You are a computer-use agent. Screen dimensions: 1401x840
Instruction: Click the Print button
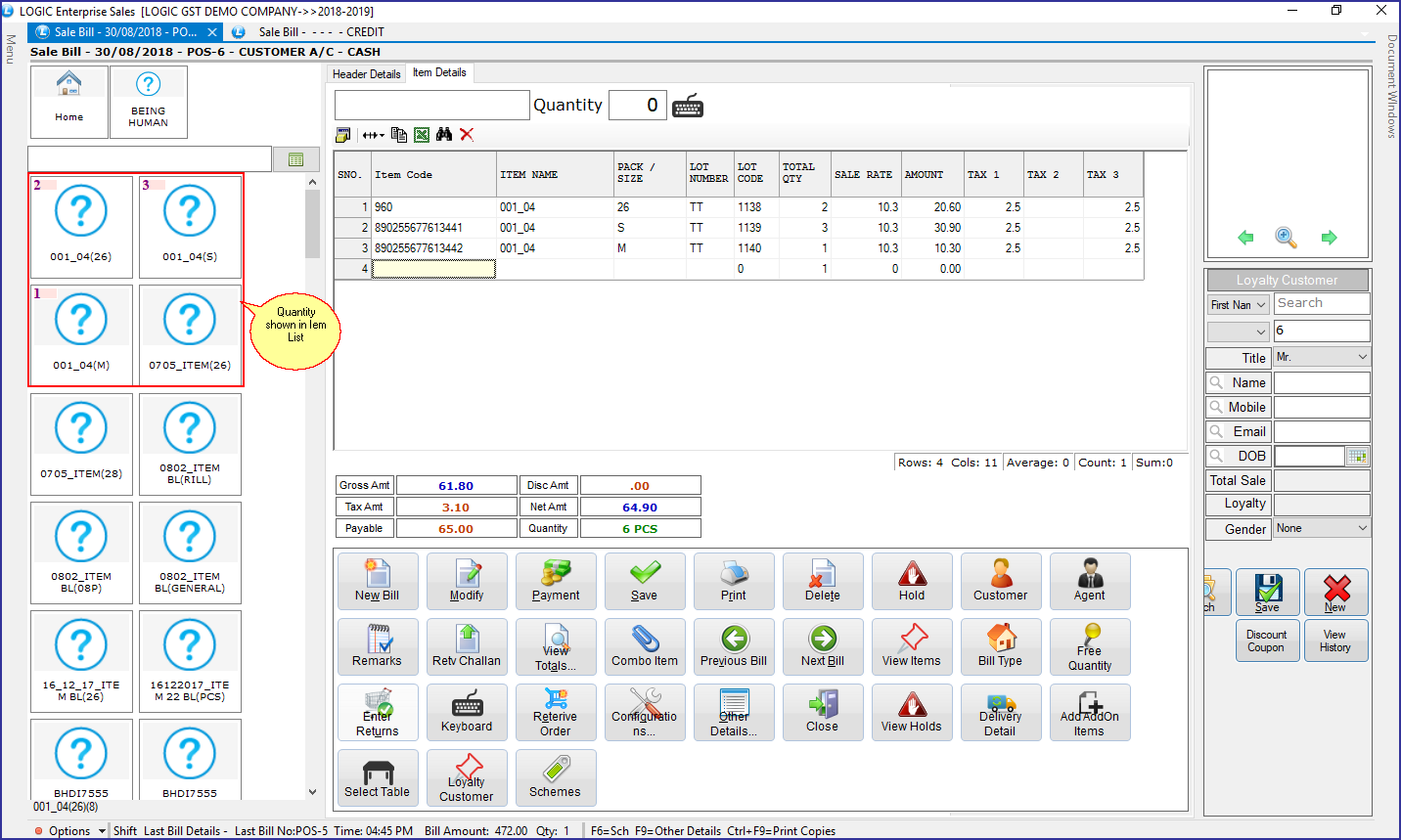734,581
